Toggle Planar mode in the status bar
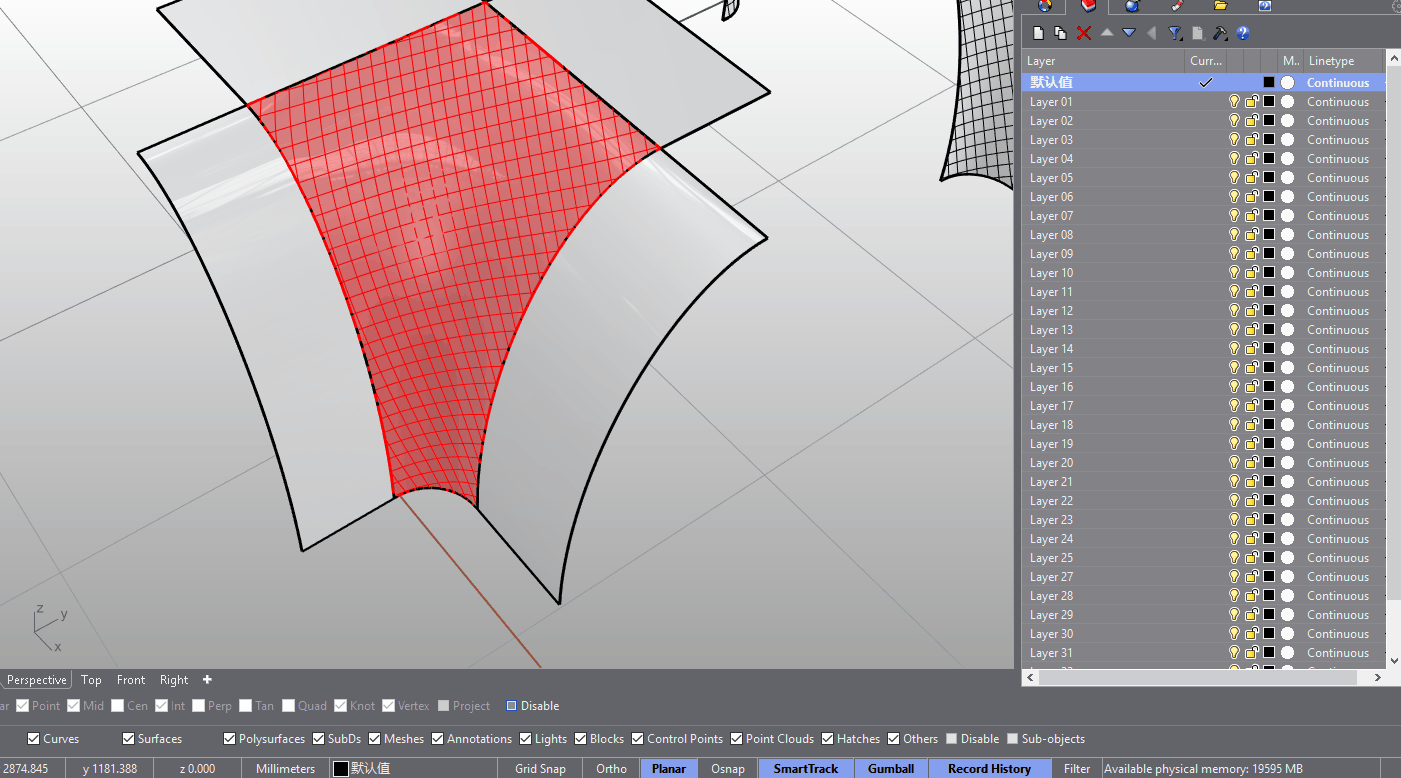The height and width of the screenshot is (778, 1401). tap(669, 769)
